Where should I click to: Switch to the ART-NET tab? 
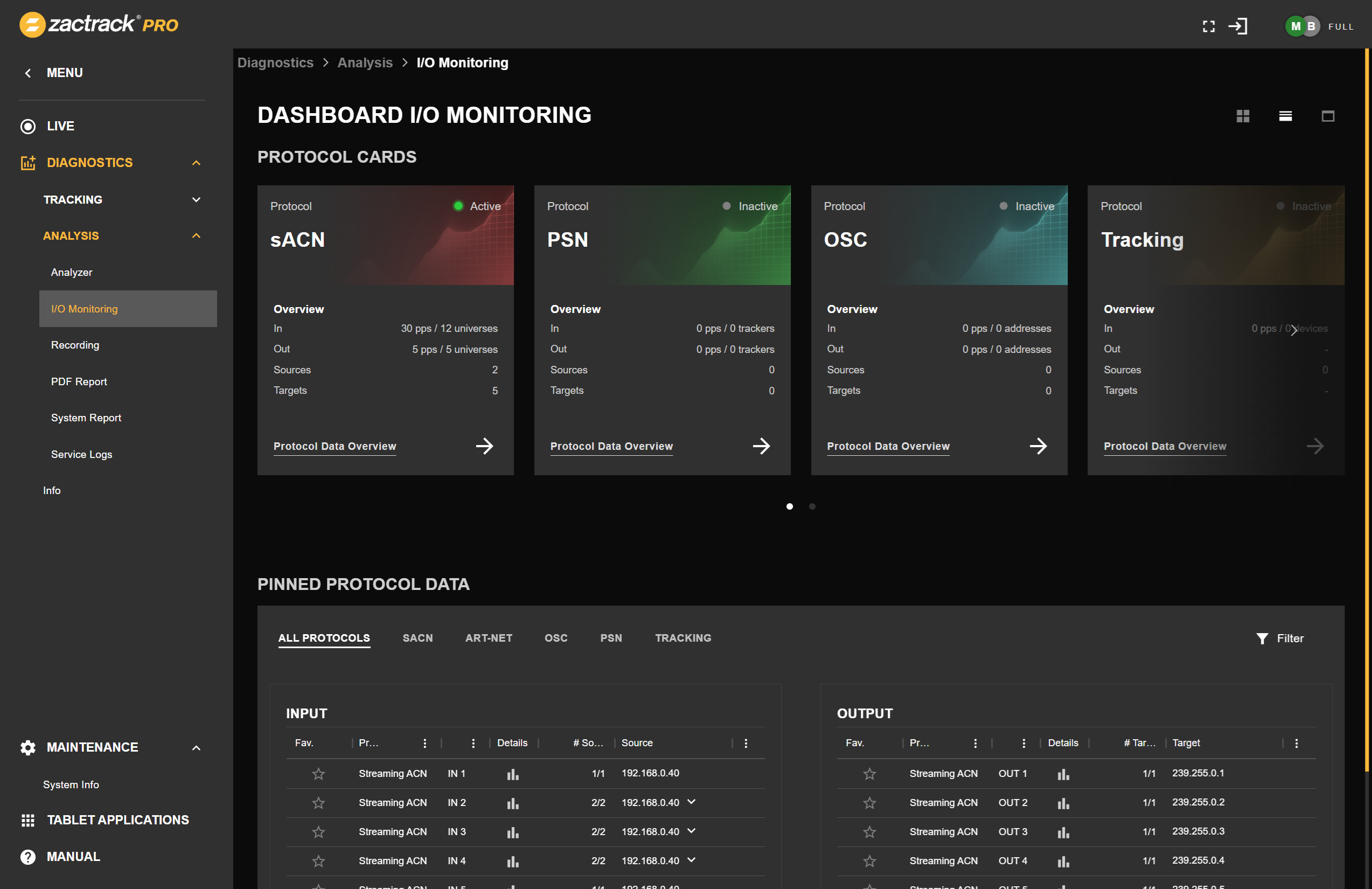489,638
